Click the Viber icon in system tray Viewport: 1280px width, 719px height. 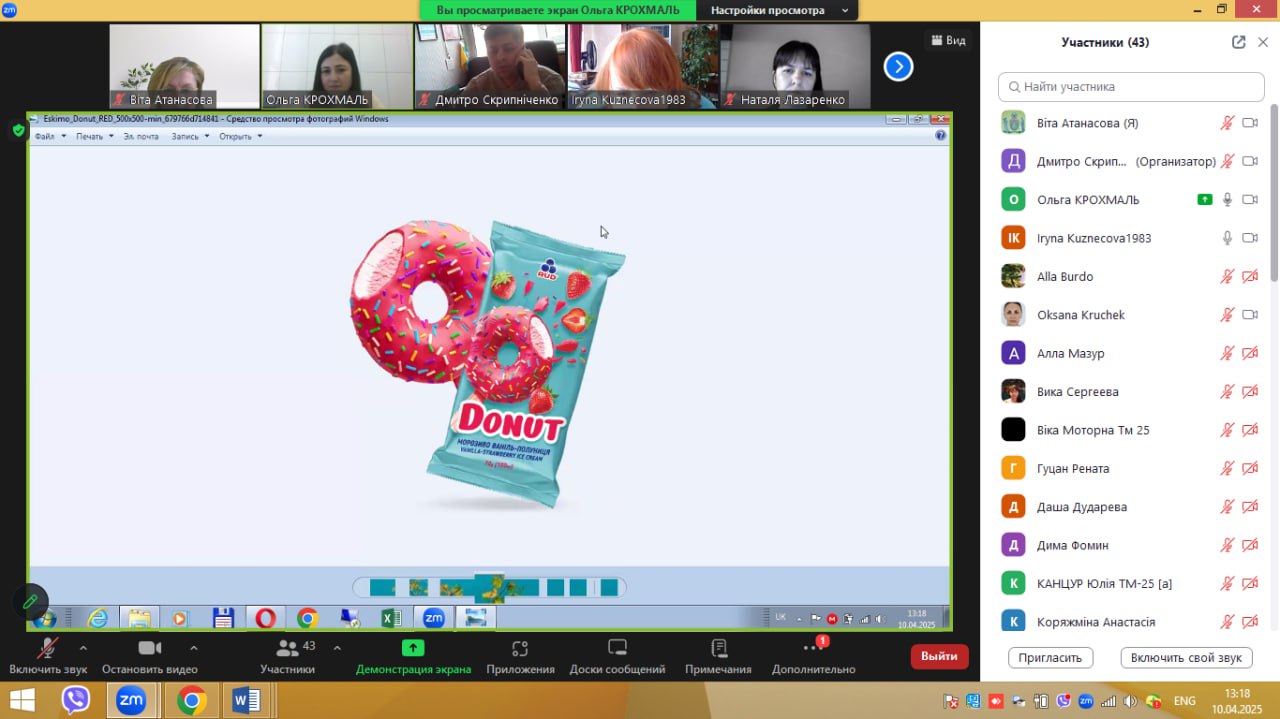click(x=1064, y=701)
